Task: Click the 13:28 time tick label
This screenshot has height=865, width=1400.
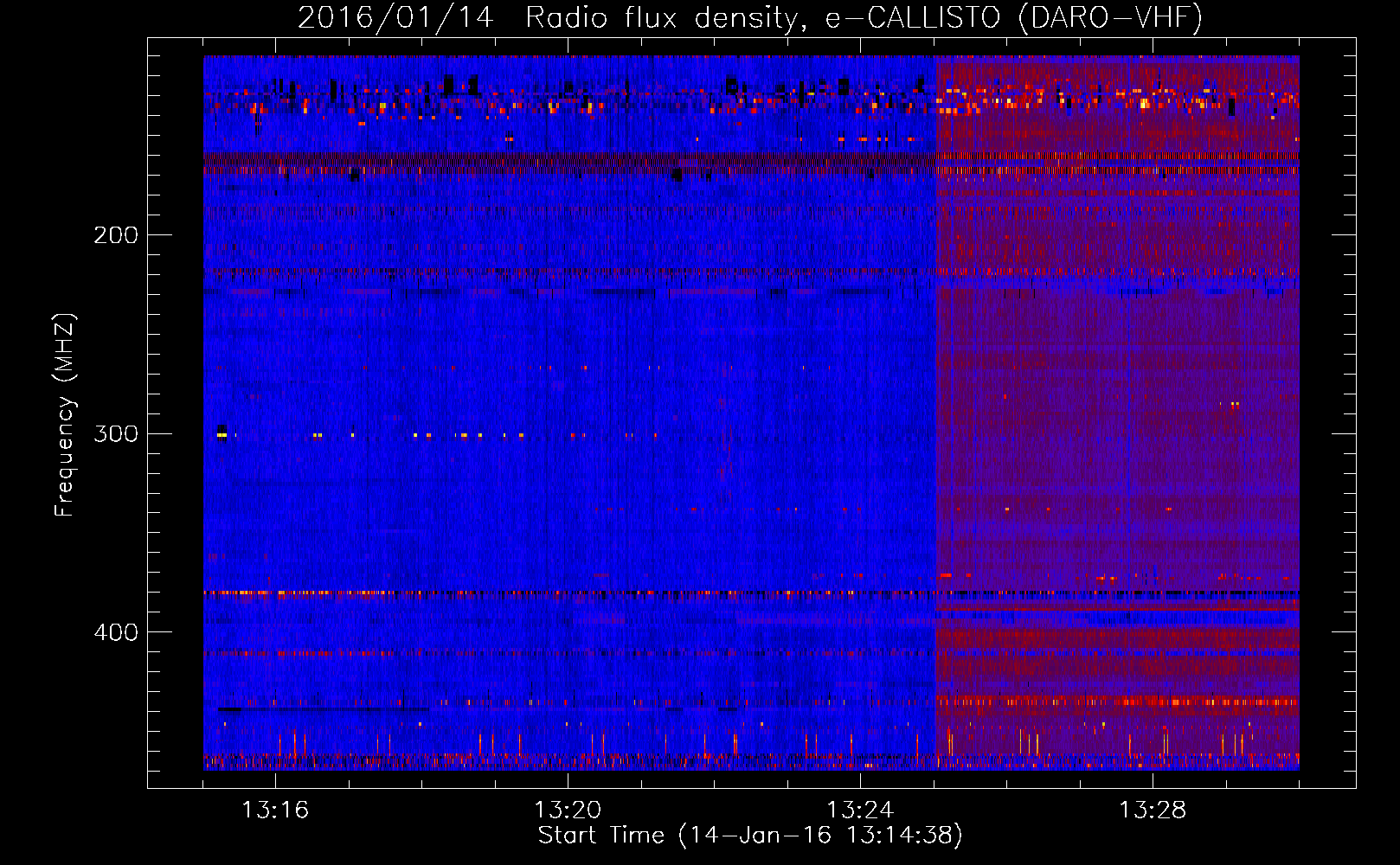Action: coord(1153,810)
